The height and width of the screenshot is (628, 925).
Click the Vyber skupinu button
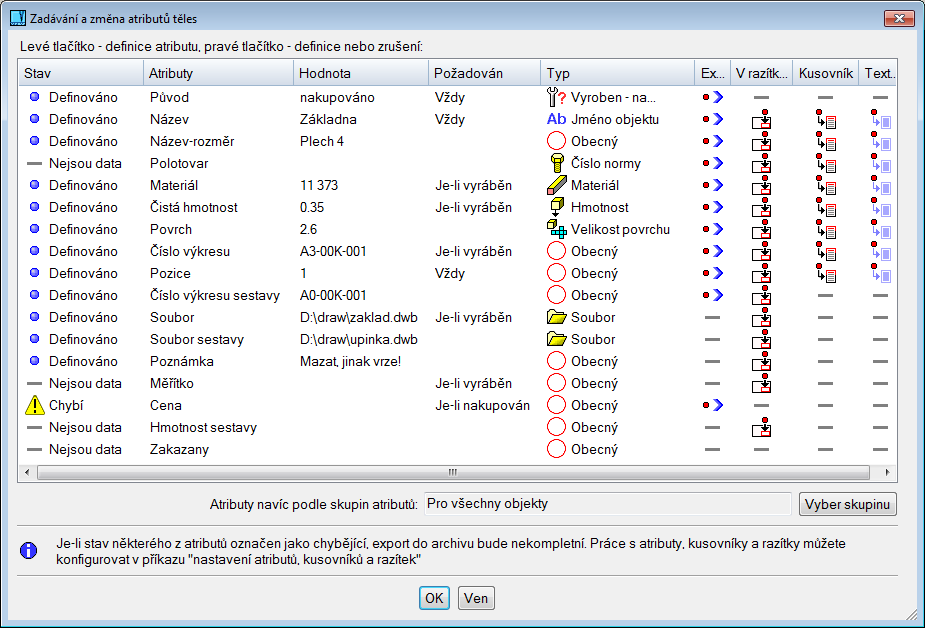pyautogui.click(x=848, y=505)
